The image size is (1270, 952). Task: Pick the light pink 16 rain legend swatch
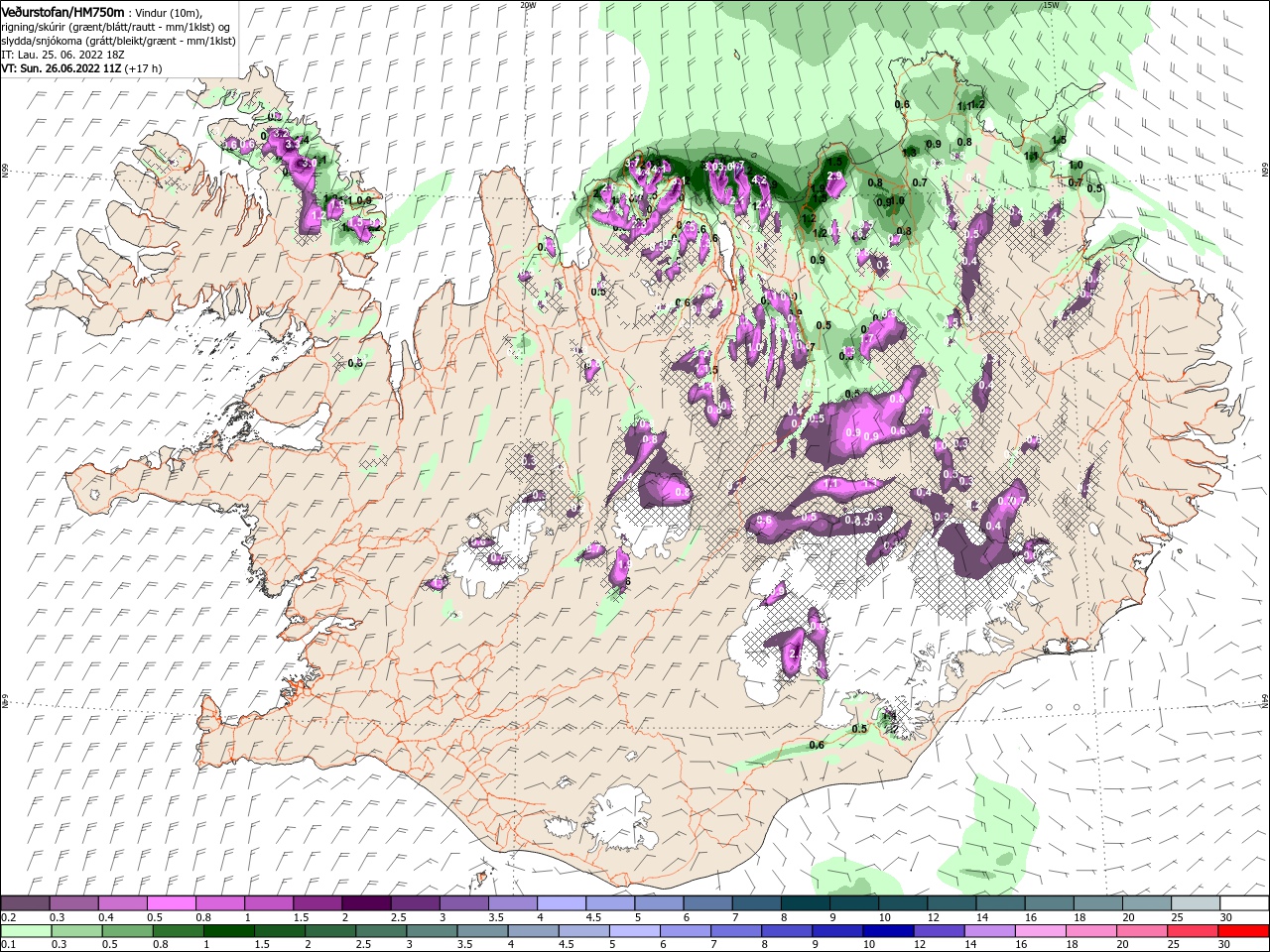click(x=1039, y=931)
